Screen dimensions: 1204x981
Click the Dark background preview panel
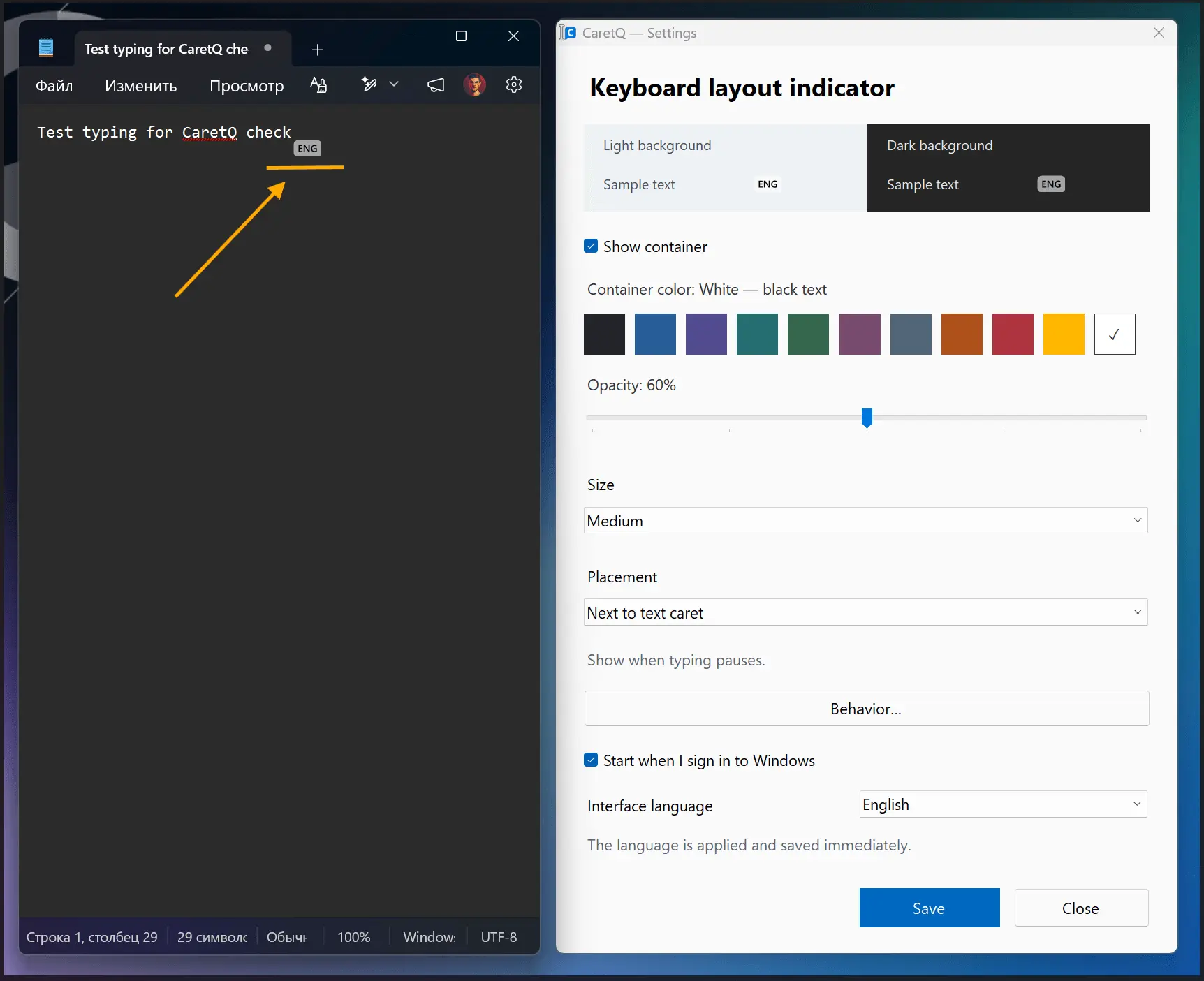[1008, 168]
